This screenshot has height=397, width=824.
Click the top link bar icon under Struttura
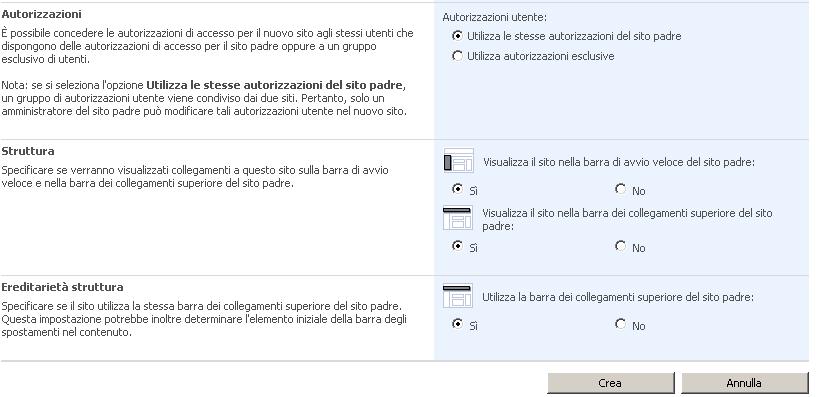pyautogui.click(x=458, y=218)
